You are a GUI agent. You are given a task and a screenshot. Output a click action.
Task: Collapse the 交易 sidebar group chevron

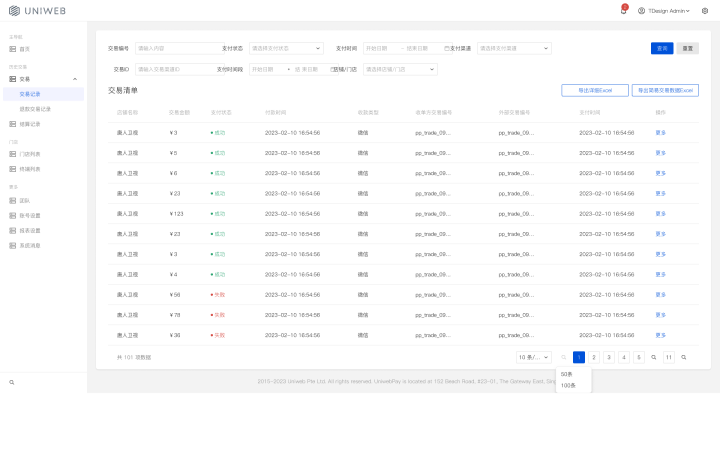[75, 79]
